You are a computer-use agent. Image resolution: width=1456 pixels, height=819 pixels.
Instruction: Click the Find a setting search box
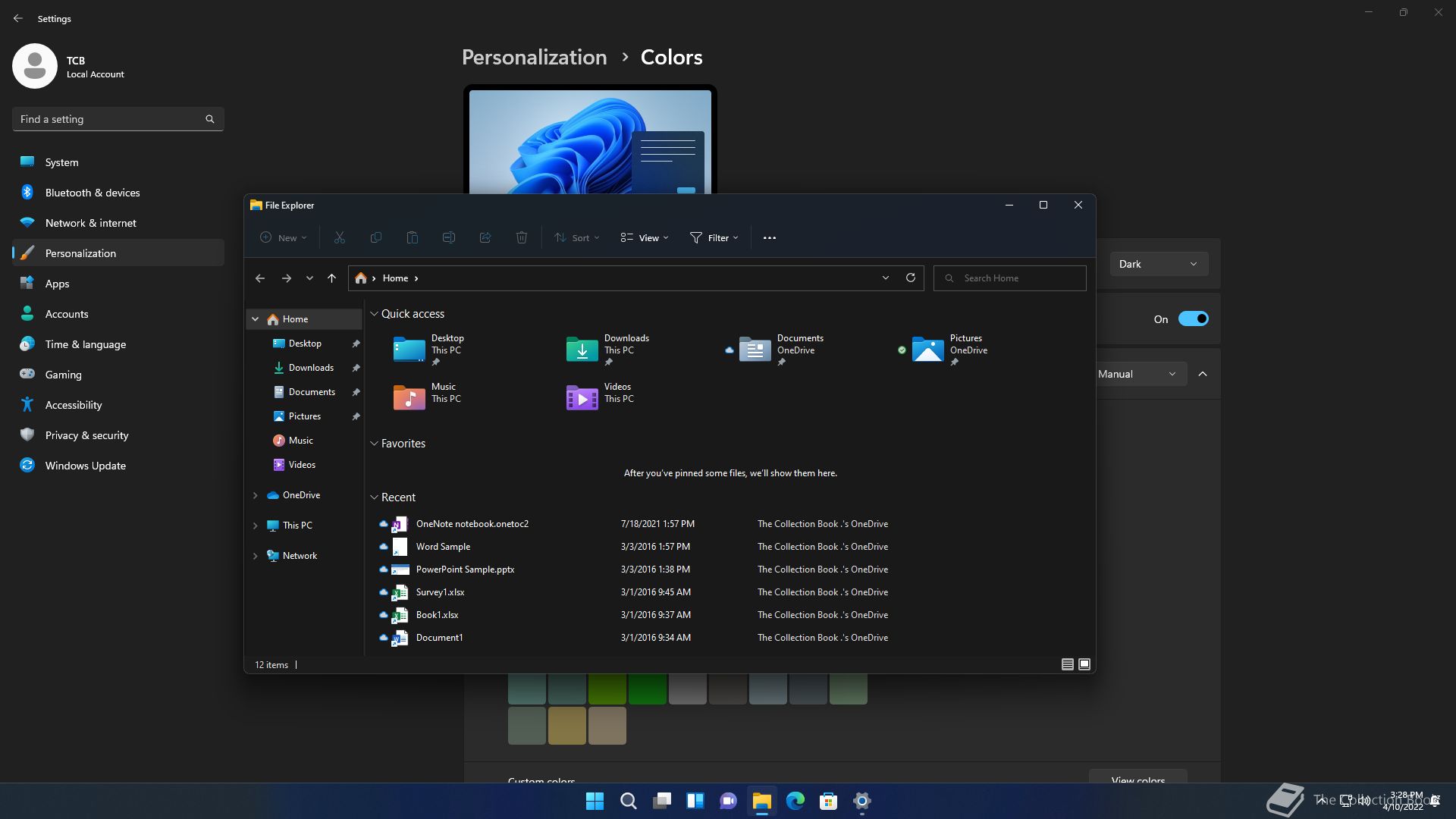click(118, 119)
